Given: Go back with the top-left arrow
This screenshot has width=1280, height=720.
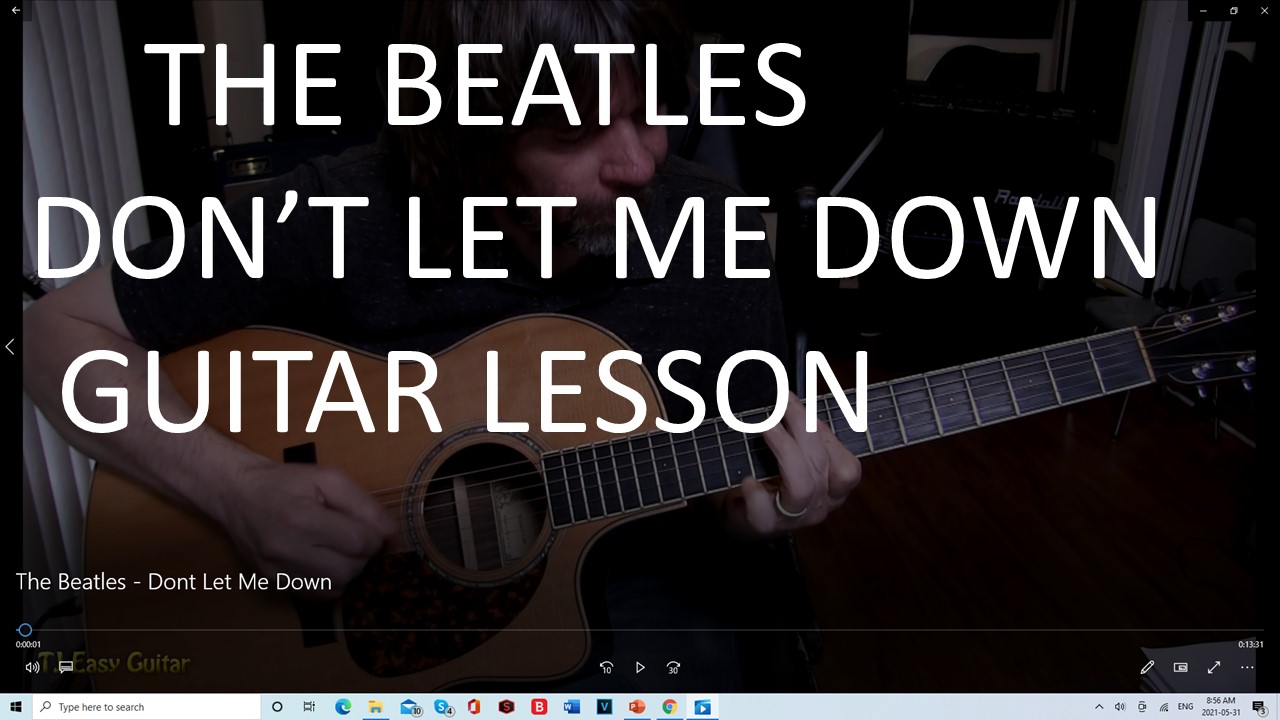Looking at the screenshot, I should pos(16,10).
